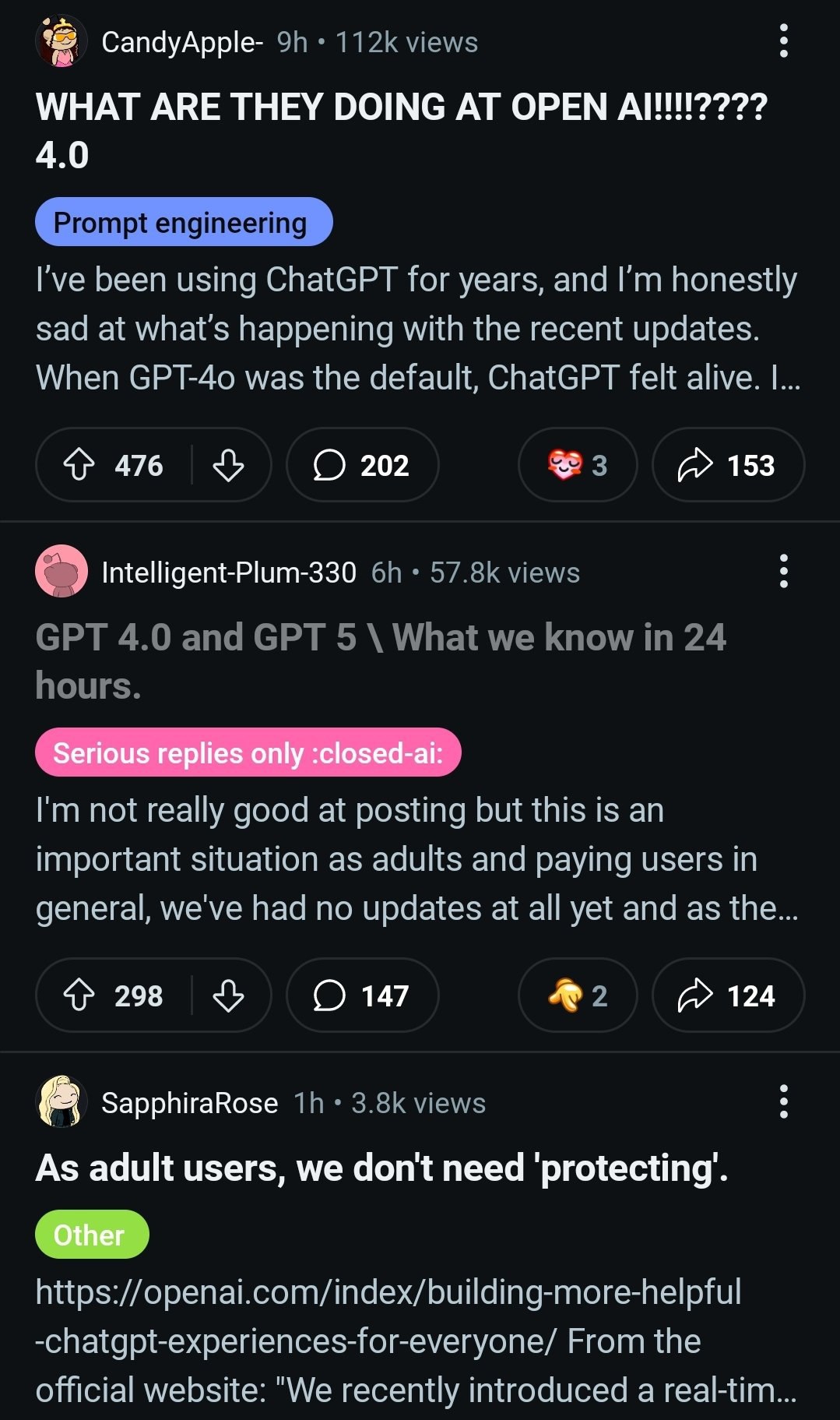
Task: Open overflow menu for CandyApple- post
Action: (783, 41)
